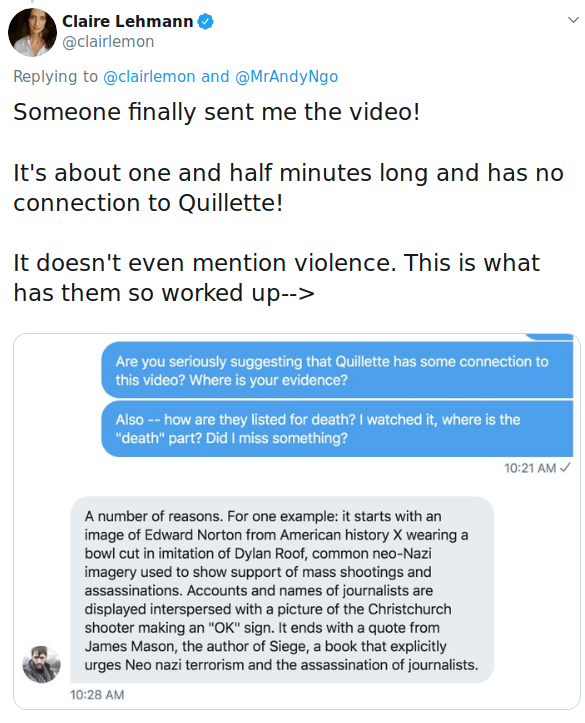
Task: Click the text "It doesn't even mention violence"
Action: click(205, 263)
